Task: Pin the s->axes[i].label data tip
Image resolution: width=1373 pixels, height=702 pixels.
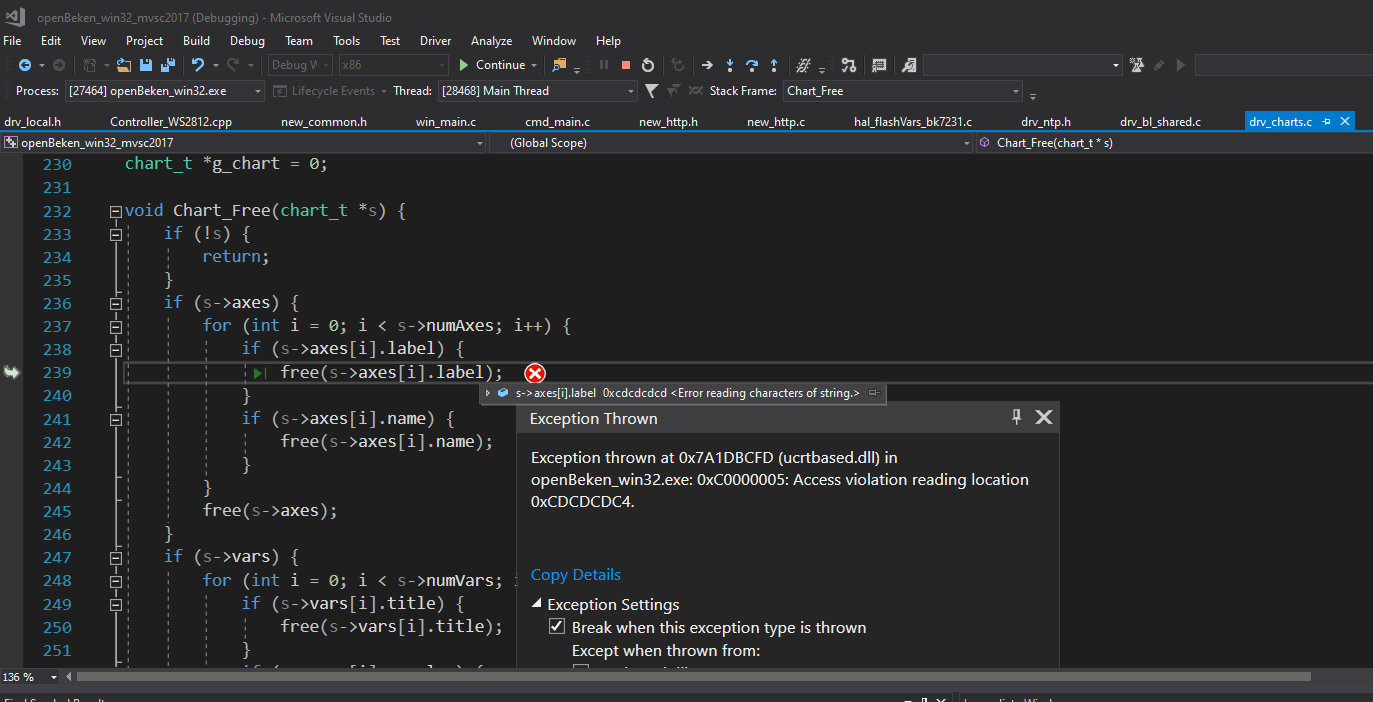Action: point(874,393)
